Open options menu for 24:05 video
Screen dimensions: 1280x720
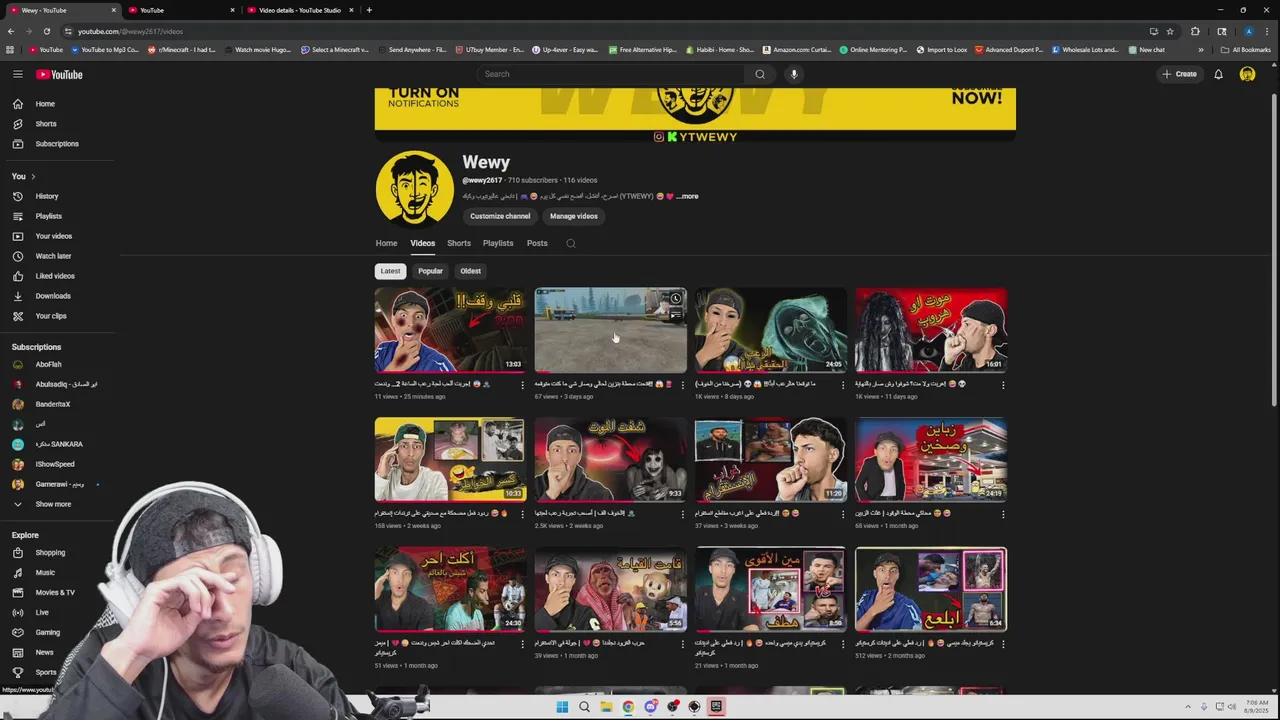click(x=842, y=384)
